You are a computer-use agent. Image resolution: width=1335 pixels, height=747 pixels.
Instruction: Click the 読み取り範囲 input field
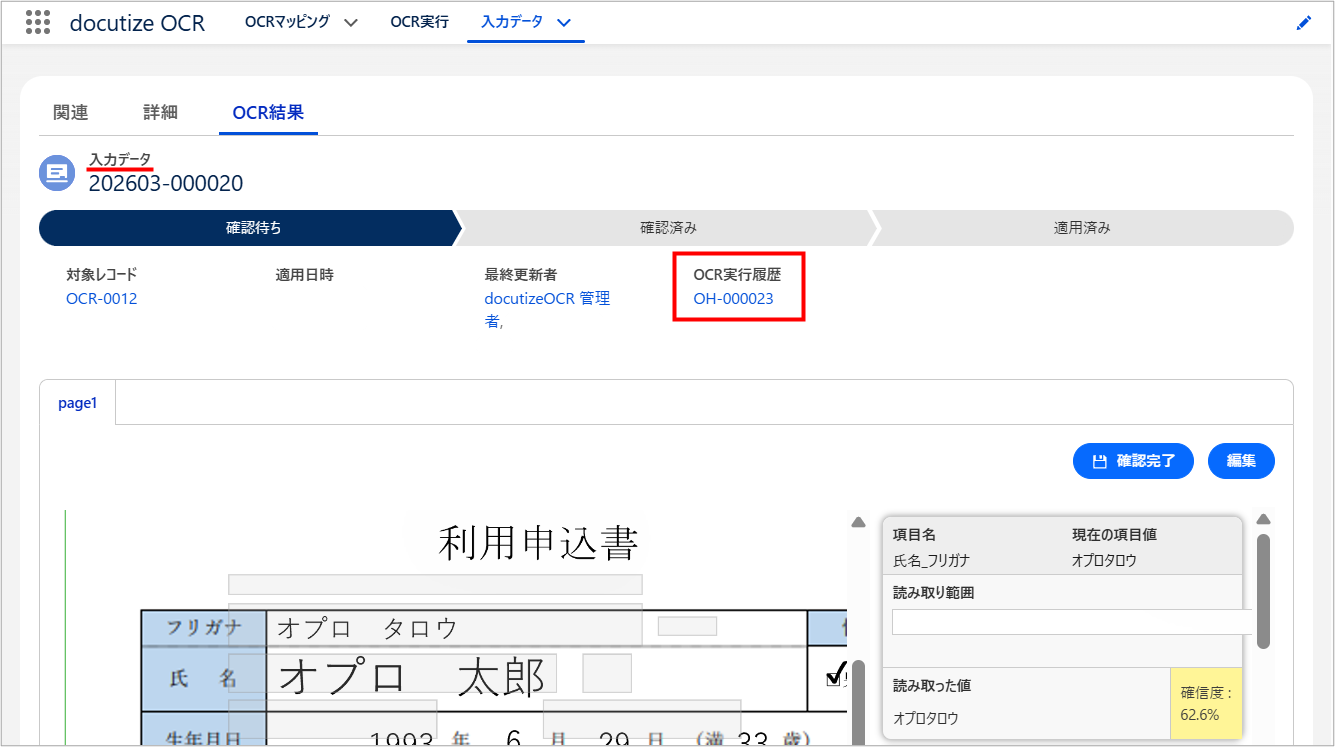coord(1070,622)
